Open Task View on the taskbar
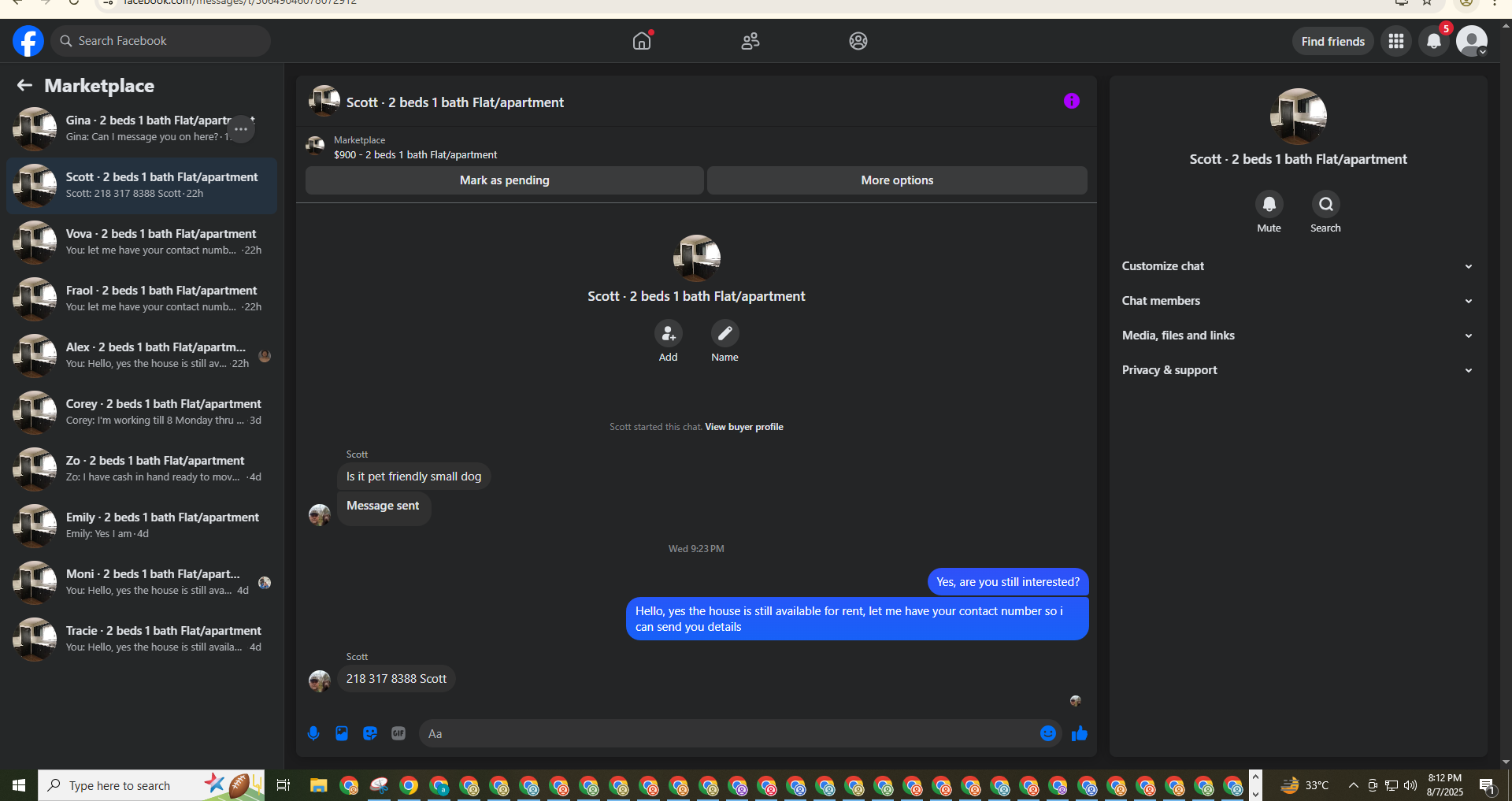1512x801 pixels. coord(283,785)
